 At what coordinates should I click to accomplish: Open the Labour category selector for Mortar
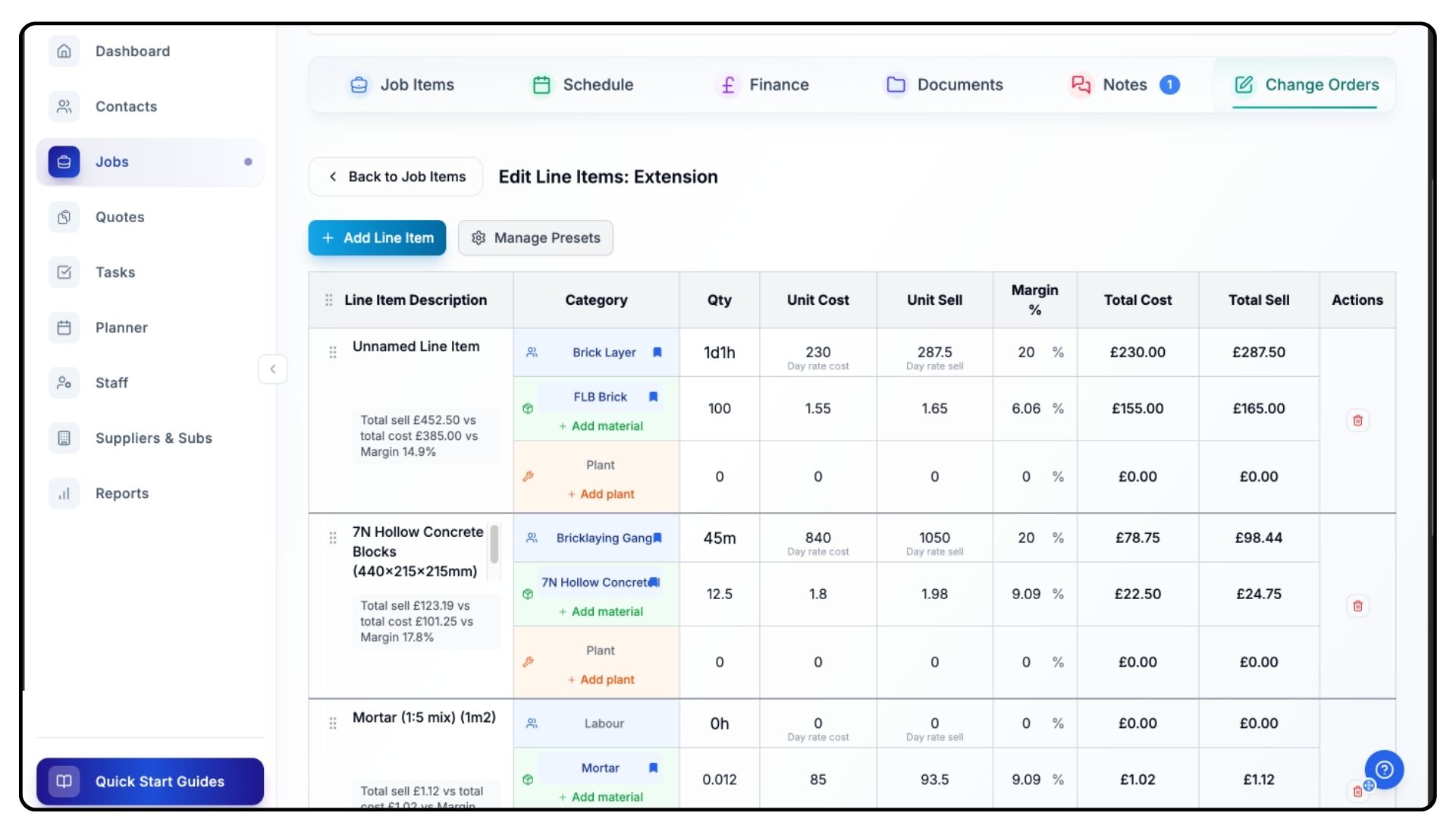[x=604, y=723]
